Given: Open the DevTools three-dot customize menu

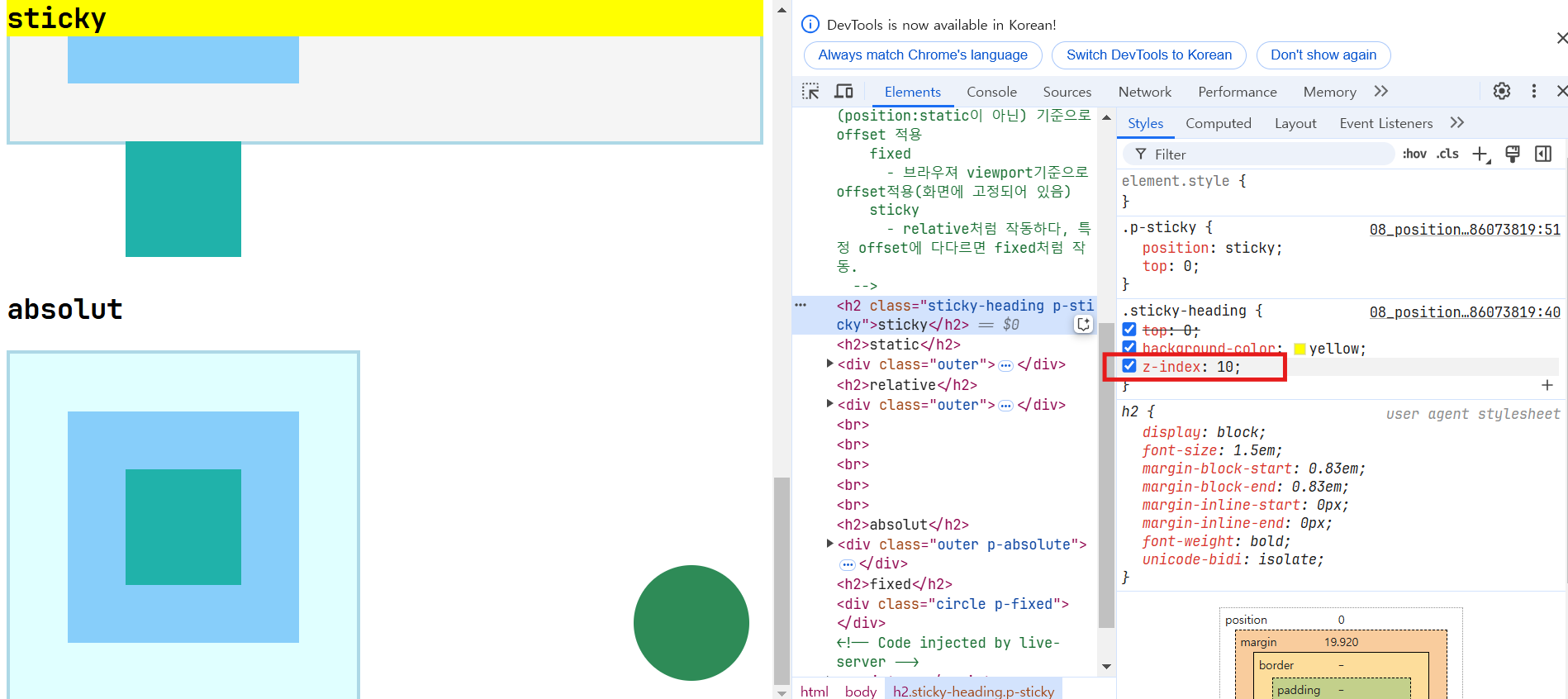Looking at the screenshot, I should click(1534, 91).
